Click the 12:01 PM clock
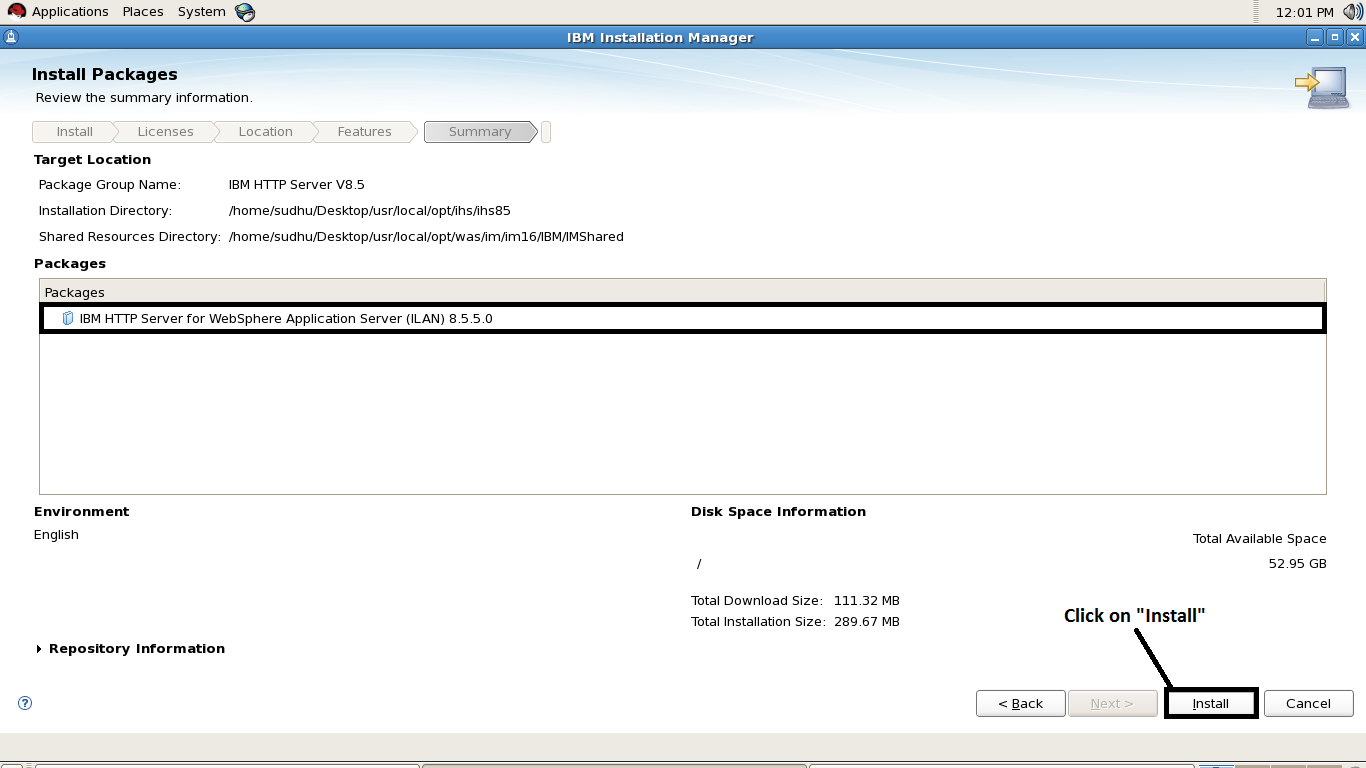This screenshot has height=768, width=1366. tap(1305, 12)
